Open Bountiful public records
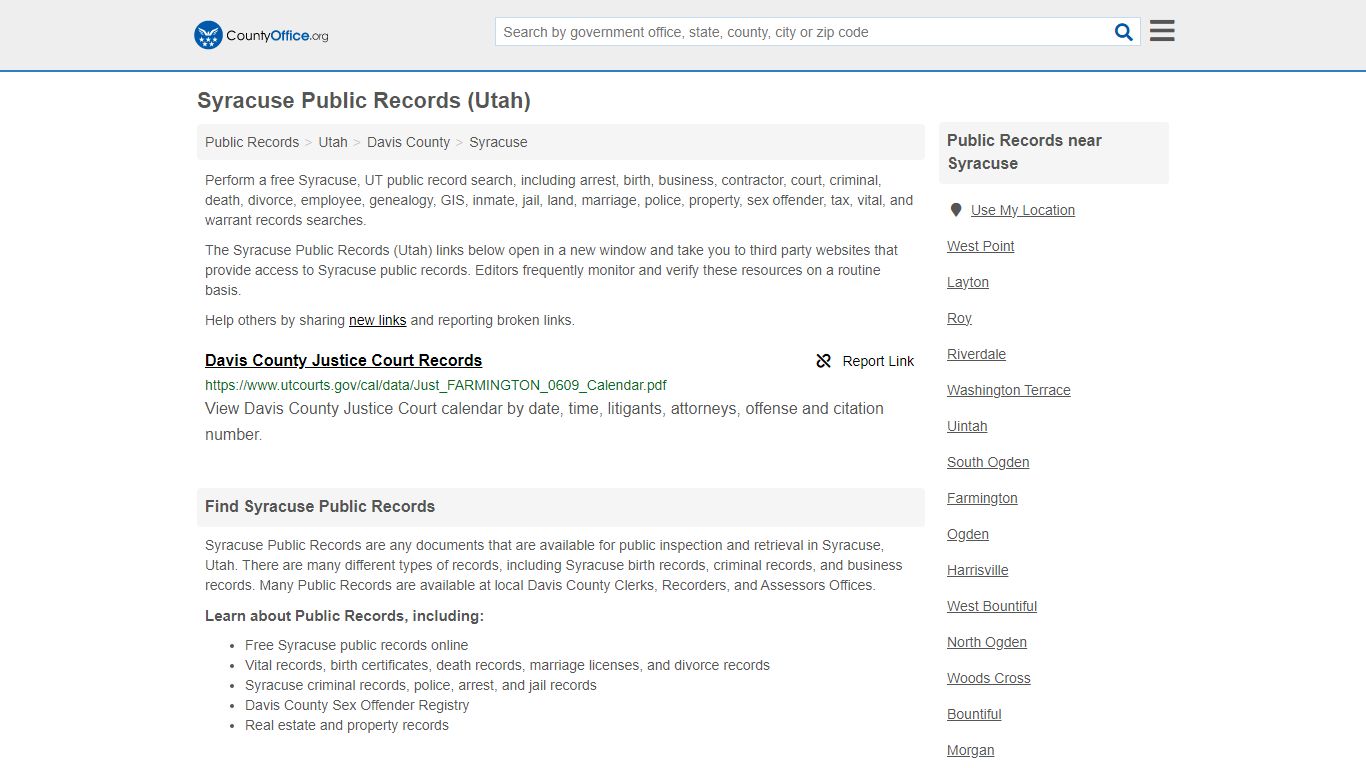Image resolution: width=1366 pixels, height=768 pixels. coord(974,714)
